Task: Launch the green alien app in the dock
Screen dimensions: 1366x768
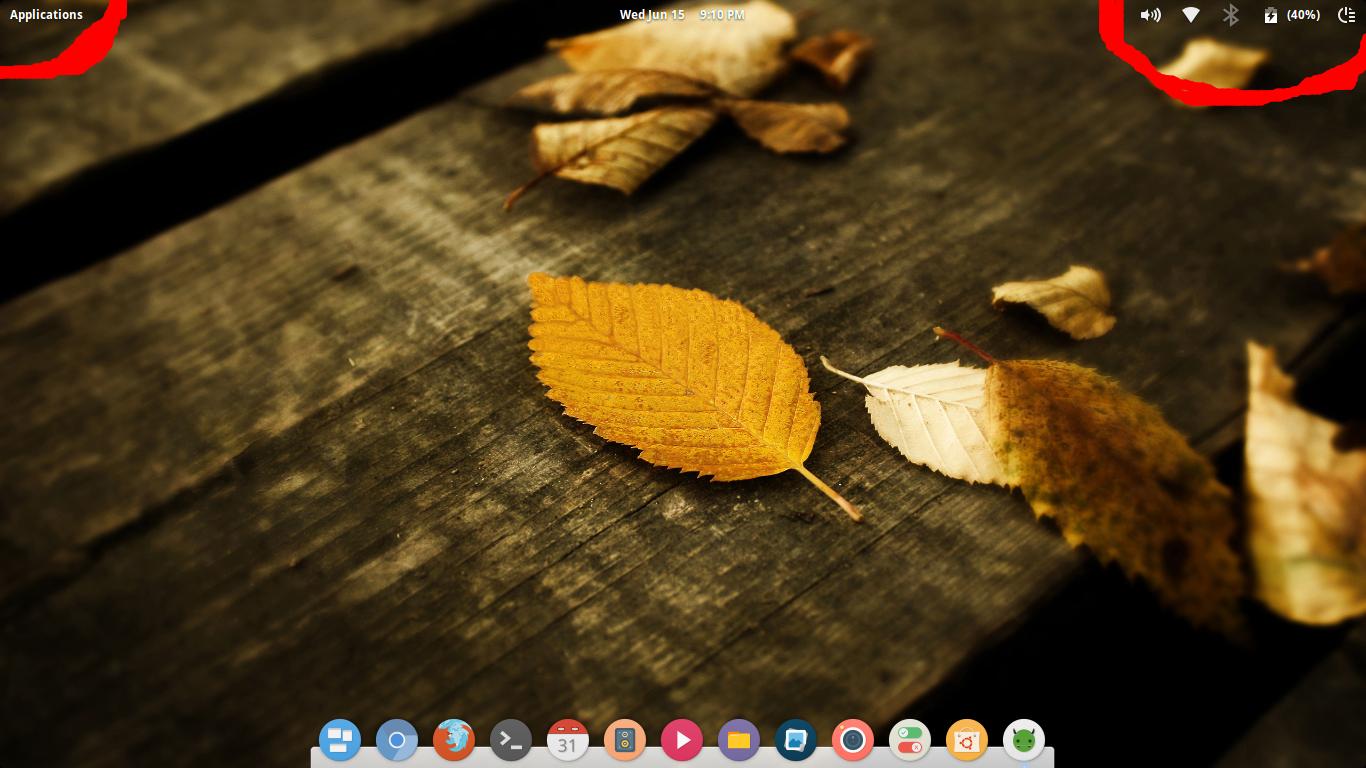Action: coord(1024,740)
